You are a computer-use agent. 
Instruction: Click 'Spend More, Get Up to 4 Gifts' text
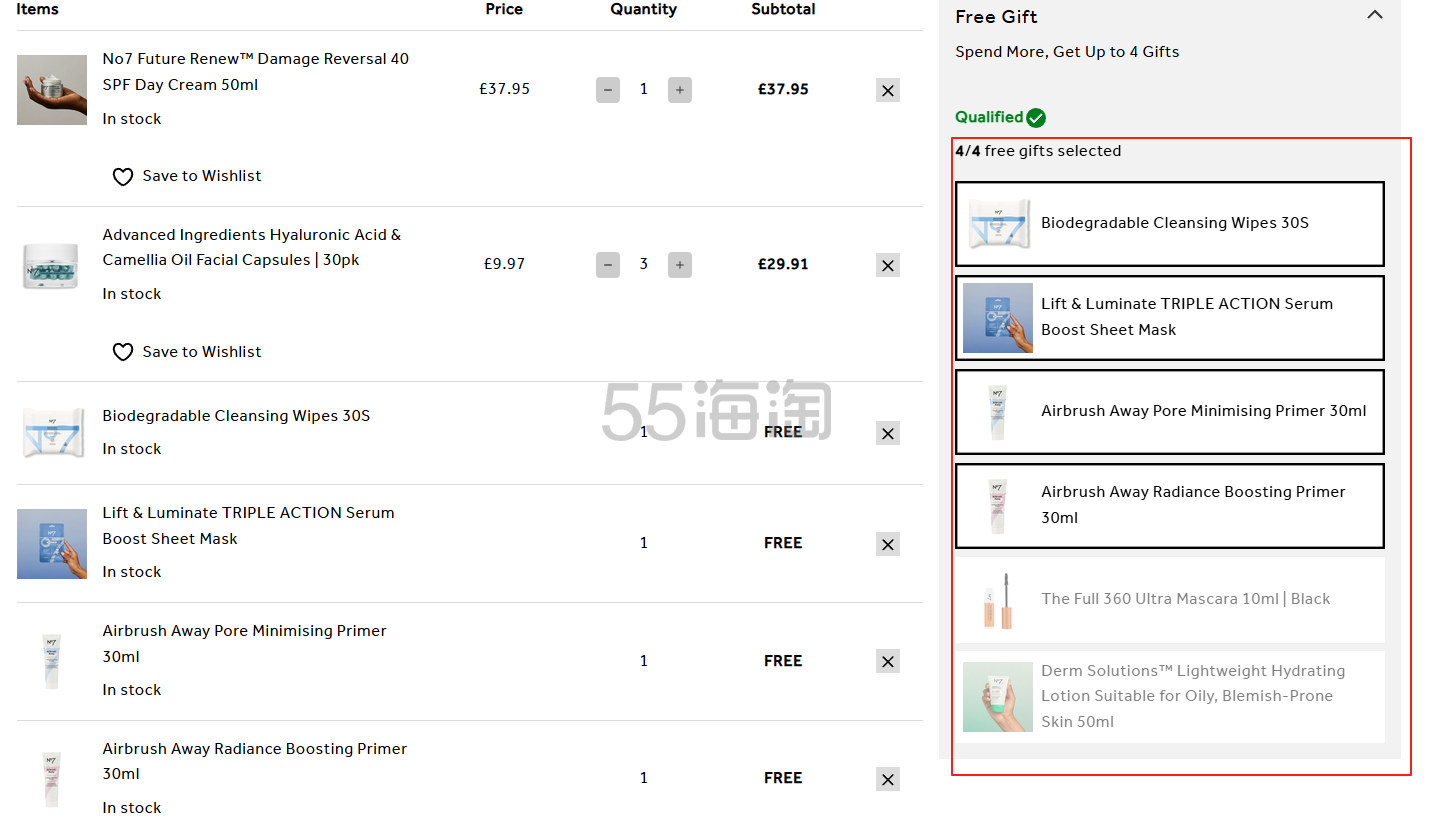point(1067,52)
